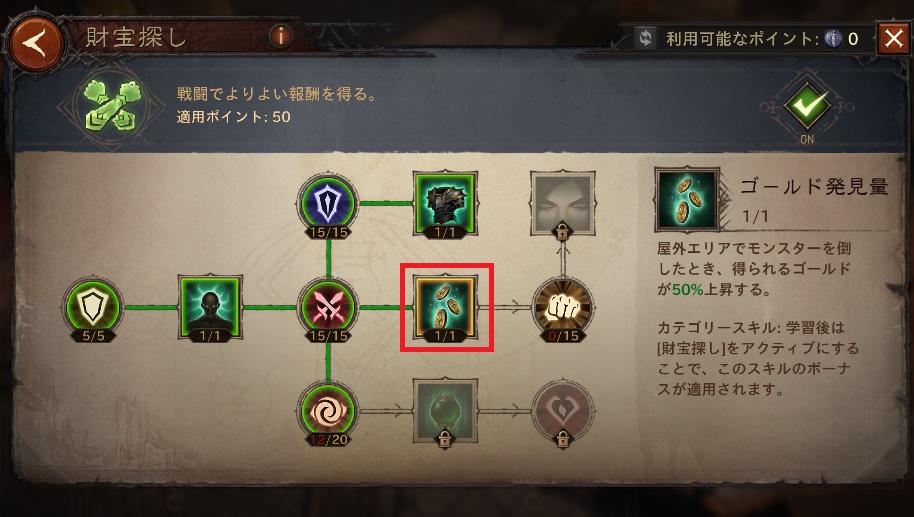The width and height of the screenshot is (914, 517).
Task: Select the locked green orb skill
Action: (x=445, y=412)
